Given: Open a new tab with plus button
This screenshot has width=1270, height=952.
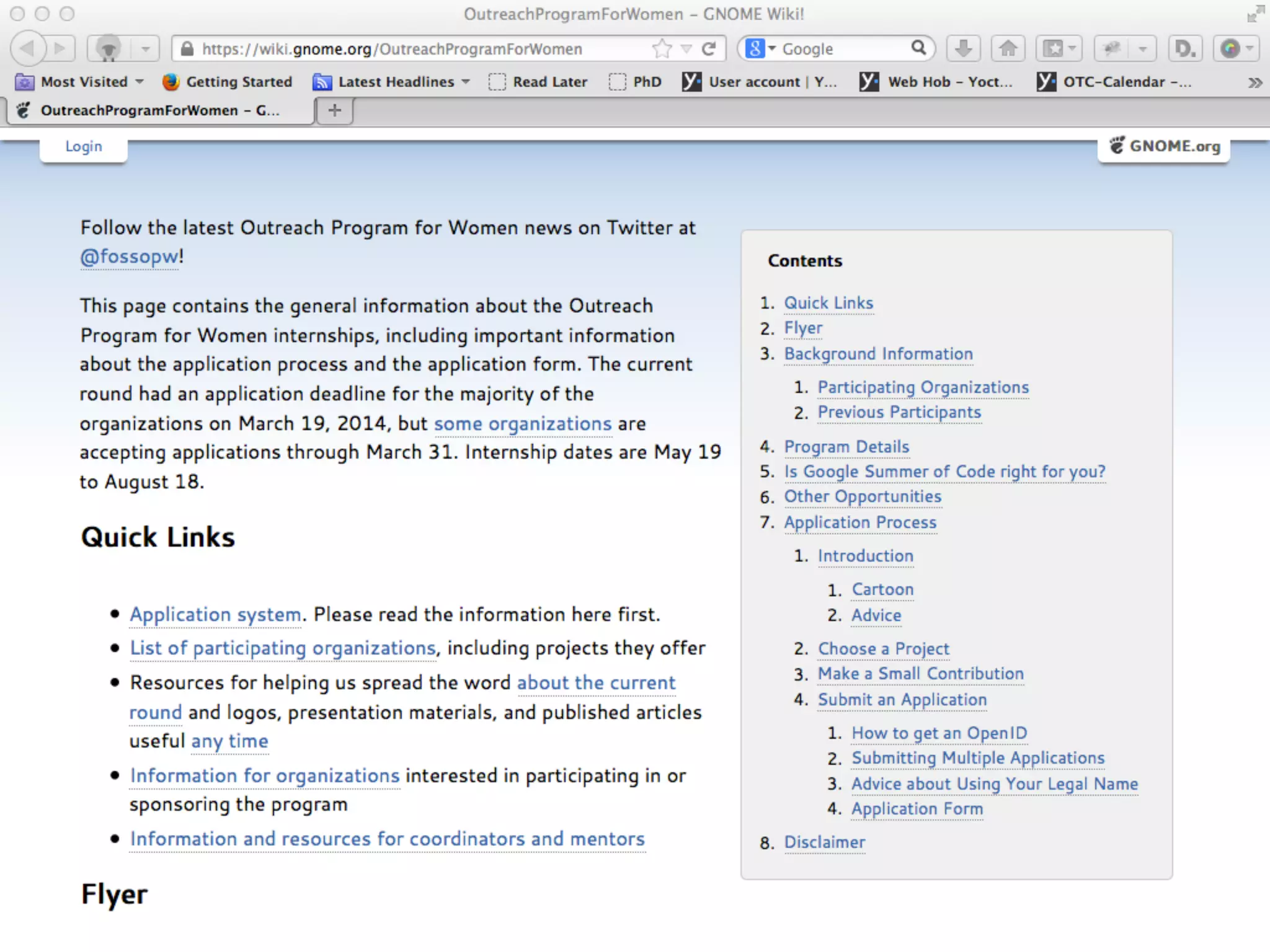Looking at the screenshot, I should coord(335,110).
